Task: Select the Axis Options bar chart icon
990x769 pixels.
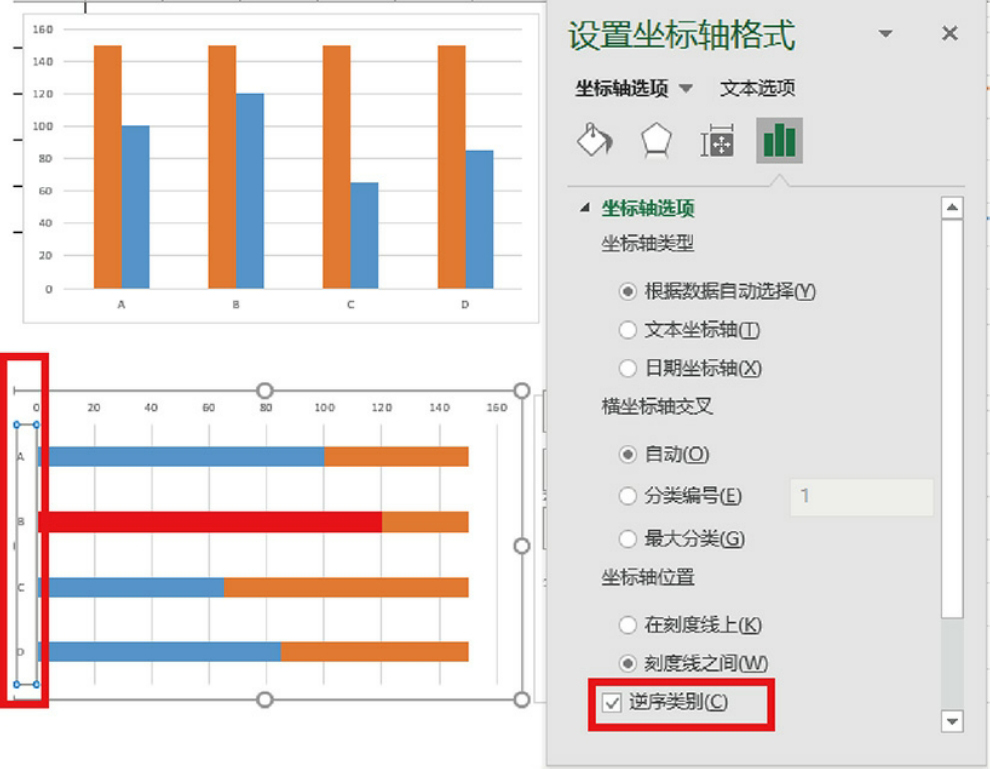Action: pyautogui.click(x=779, y=141)
